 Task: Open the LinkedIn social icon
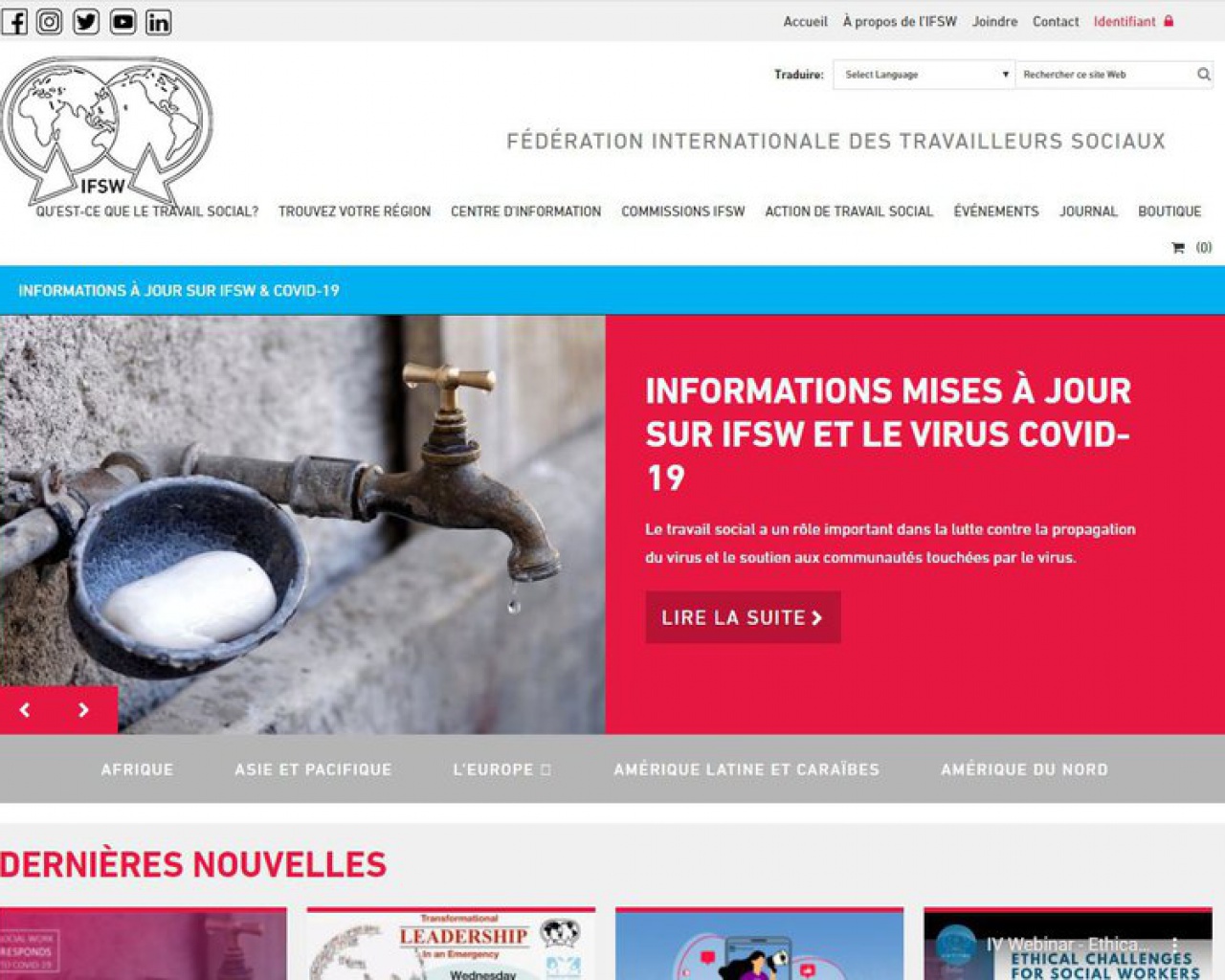pos(159,21)
